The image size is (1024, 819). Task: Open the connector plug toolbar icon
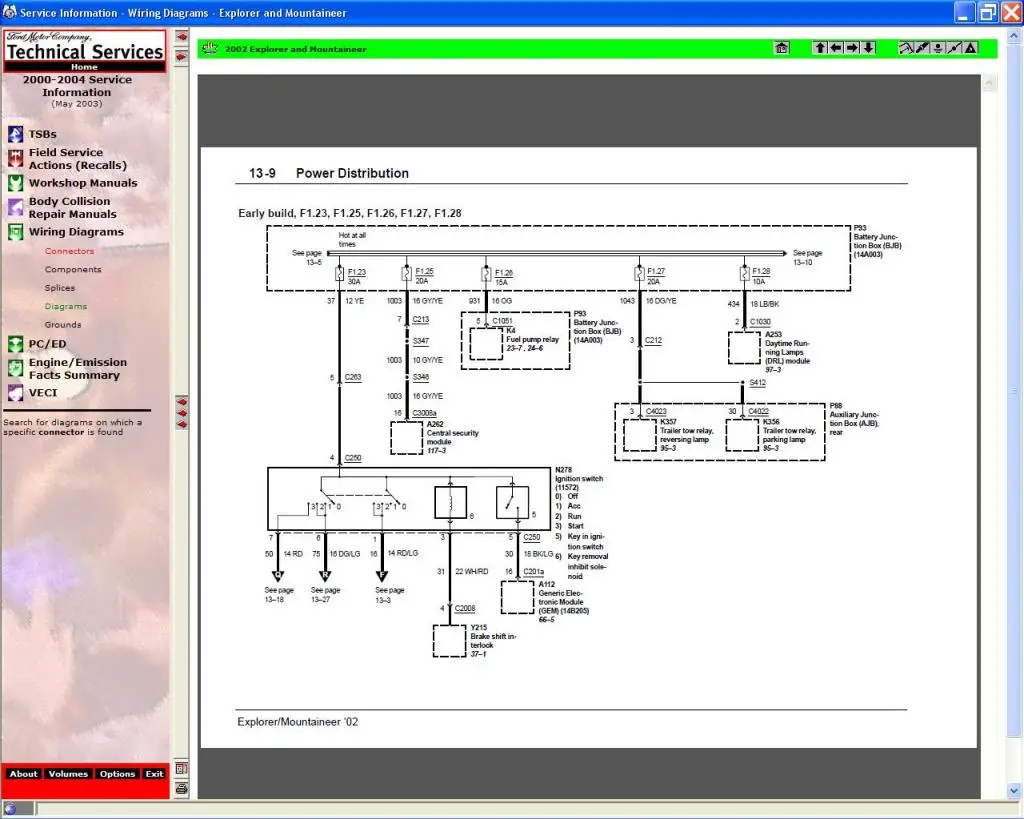[922, 48]
